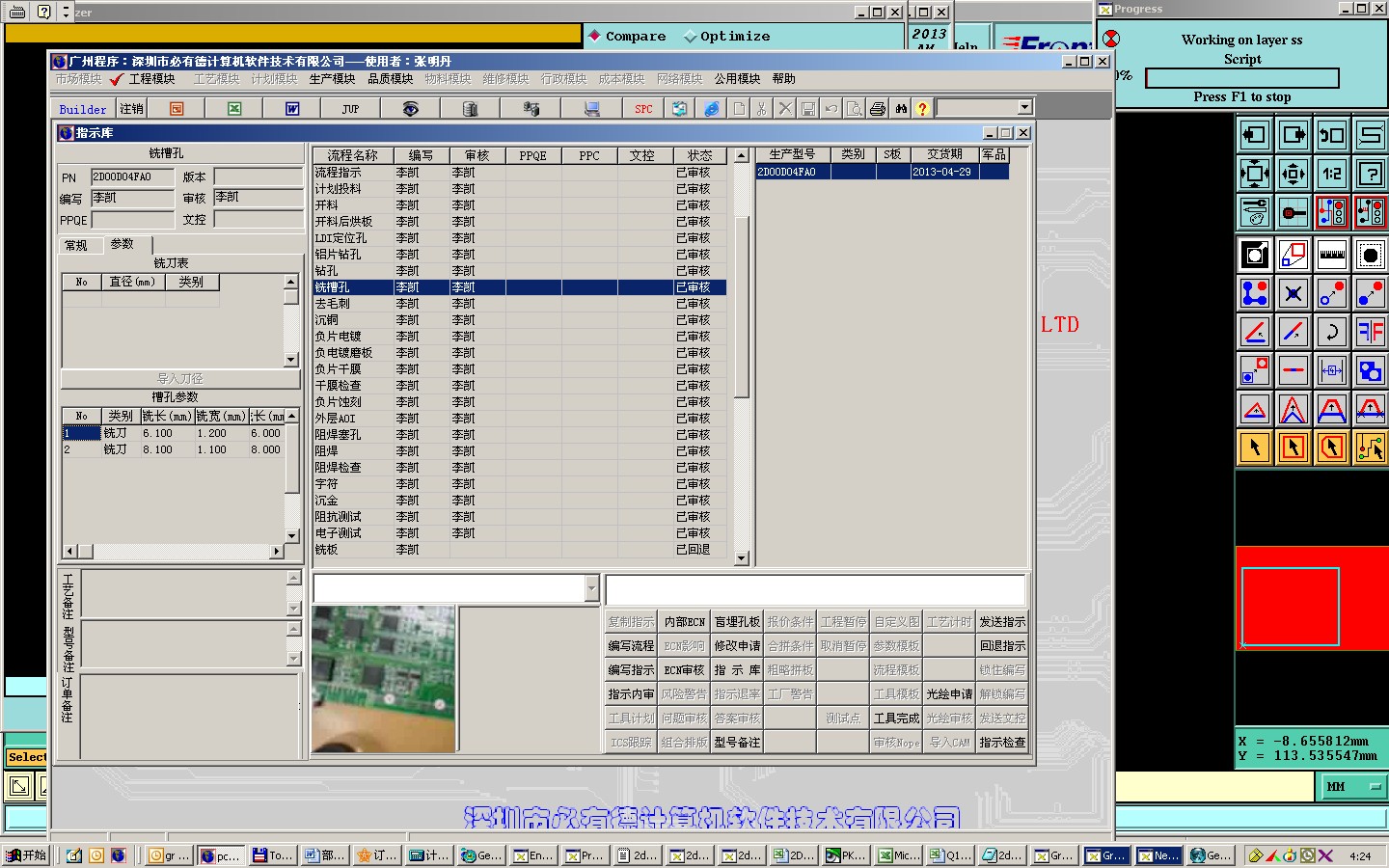Click the 注销 (logout) toolbar button

point(131,109)
